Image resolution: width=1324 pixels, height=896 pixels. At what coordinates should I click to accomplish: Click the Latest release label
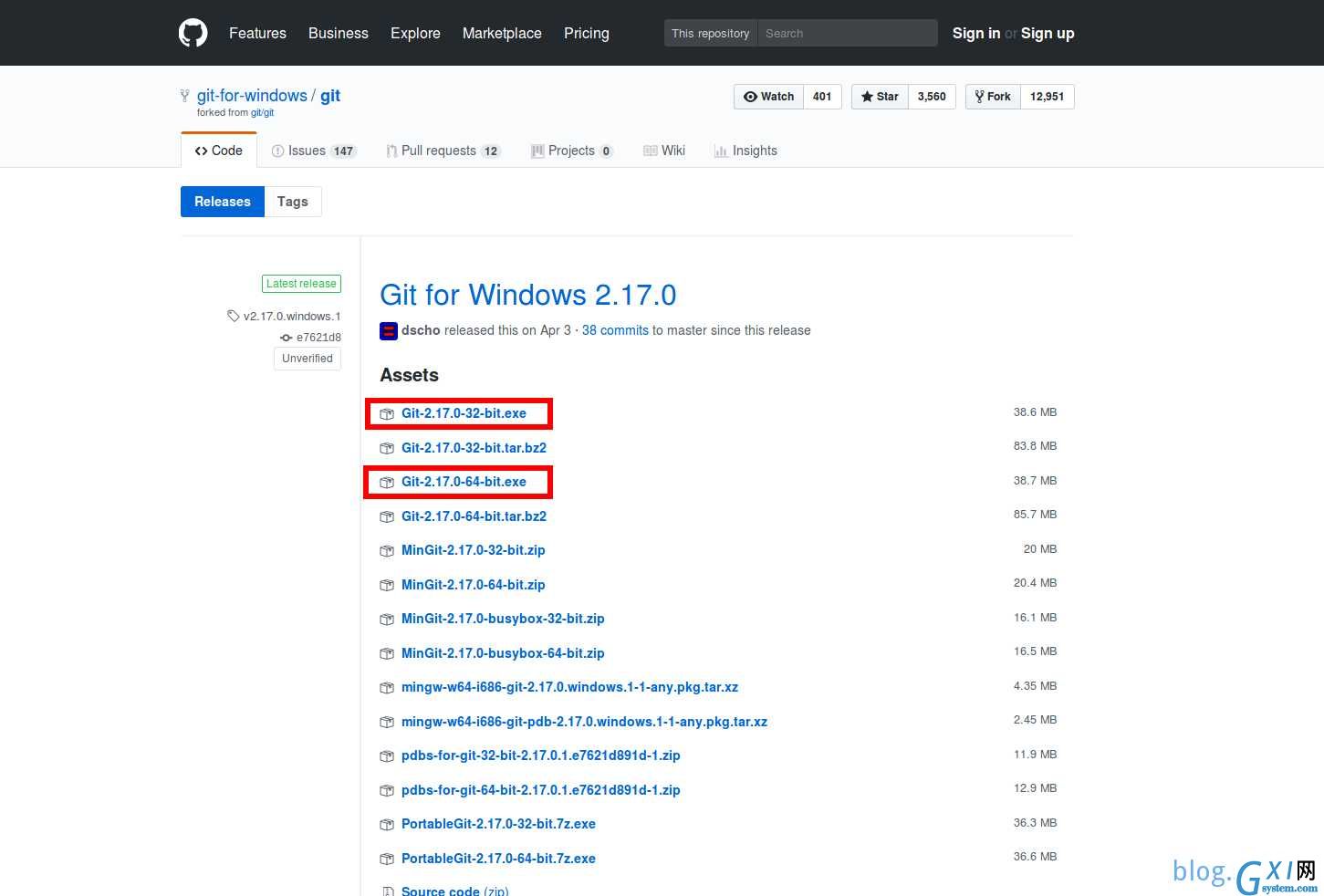301,284
